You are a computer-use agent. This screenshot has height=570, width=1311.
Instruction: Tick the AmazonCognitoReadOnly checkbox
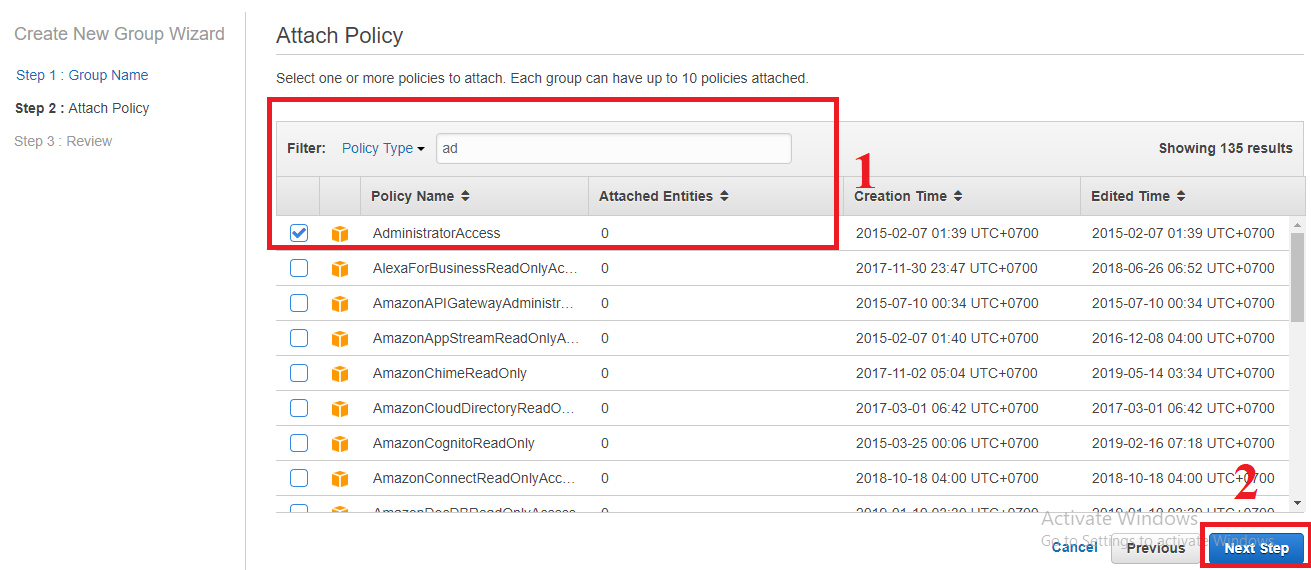pyautogui.click(x=299, y=443)
